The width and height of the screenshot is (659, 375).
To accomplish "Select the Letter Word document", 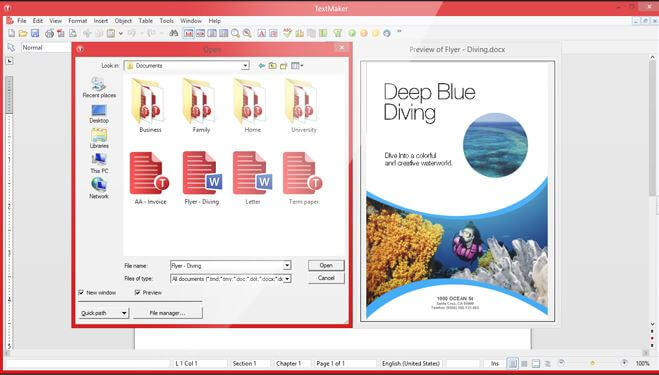I will point(253,178).
